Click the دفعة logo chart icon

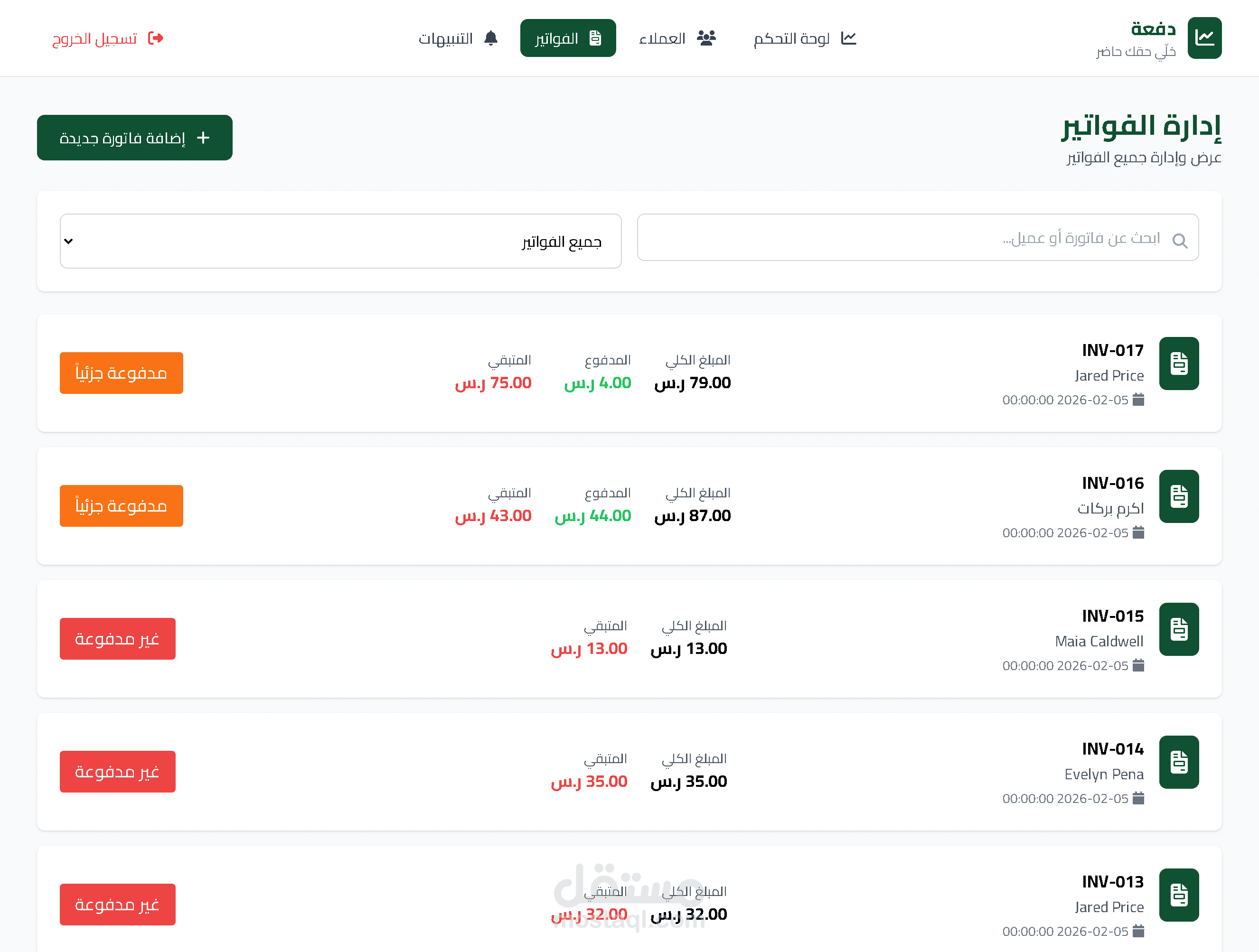pyautogui.click(x=1204, y=38)
